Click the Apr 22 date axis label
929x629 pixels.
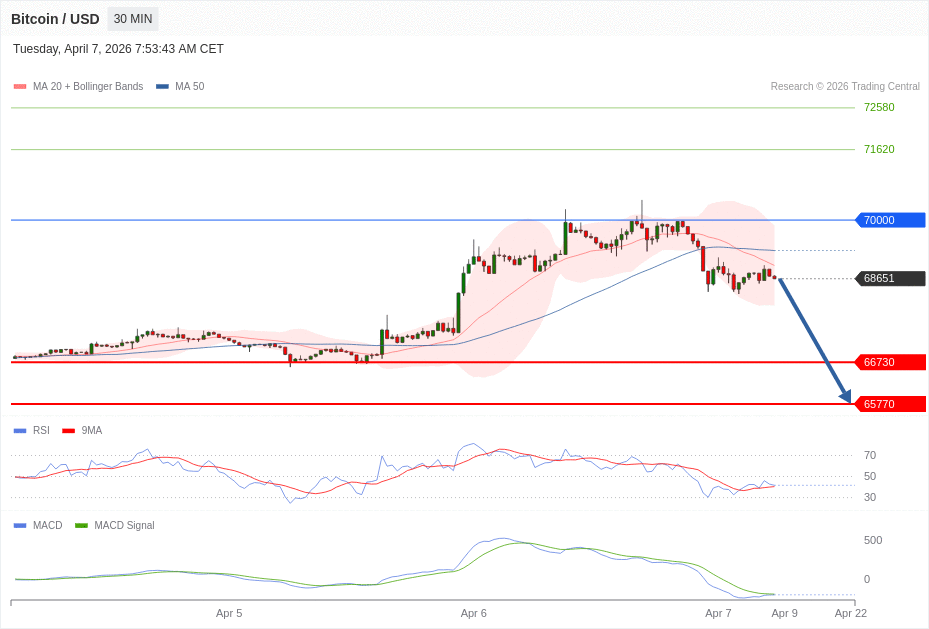click(851, 613)
